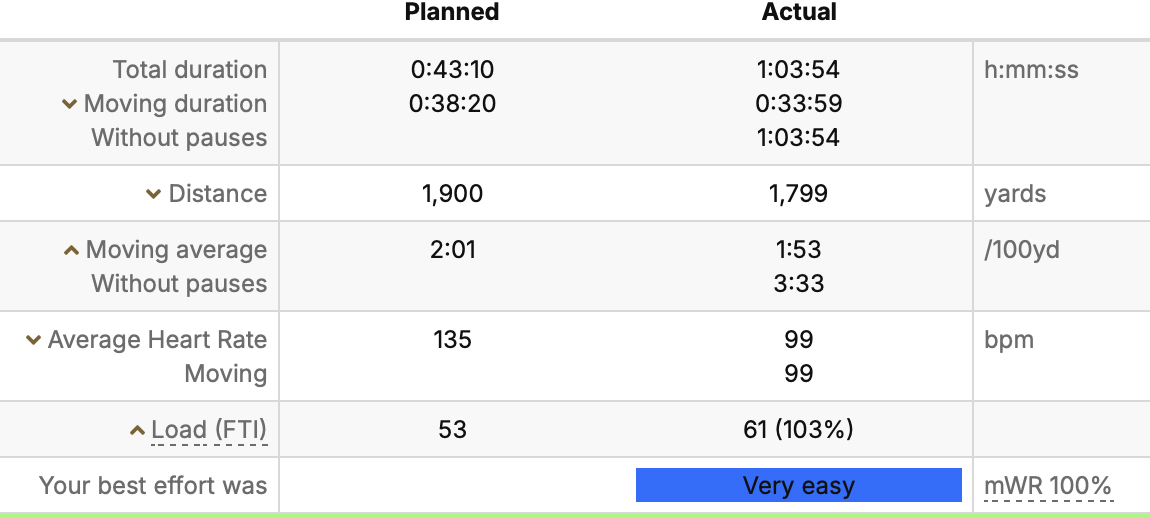The width and height of the screenshot is (1150, 518).
Task: Click planned total duration 0:43:10
Action: point(453,70)
